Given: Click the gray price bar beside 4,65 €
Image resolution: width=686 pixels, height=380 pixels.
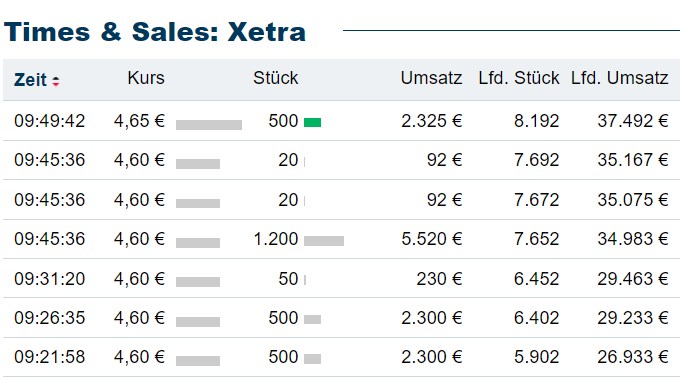Looking at the screenshot, I should click(x=209, y=125).
